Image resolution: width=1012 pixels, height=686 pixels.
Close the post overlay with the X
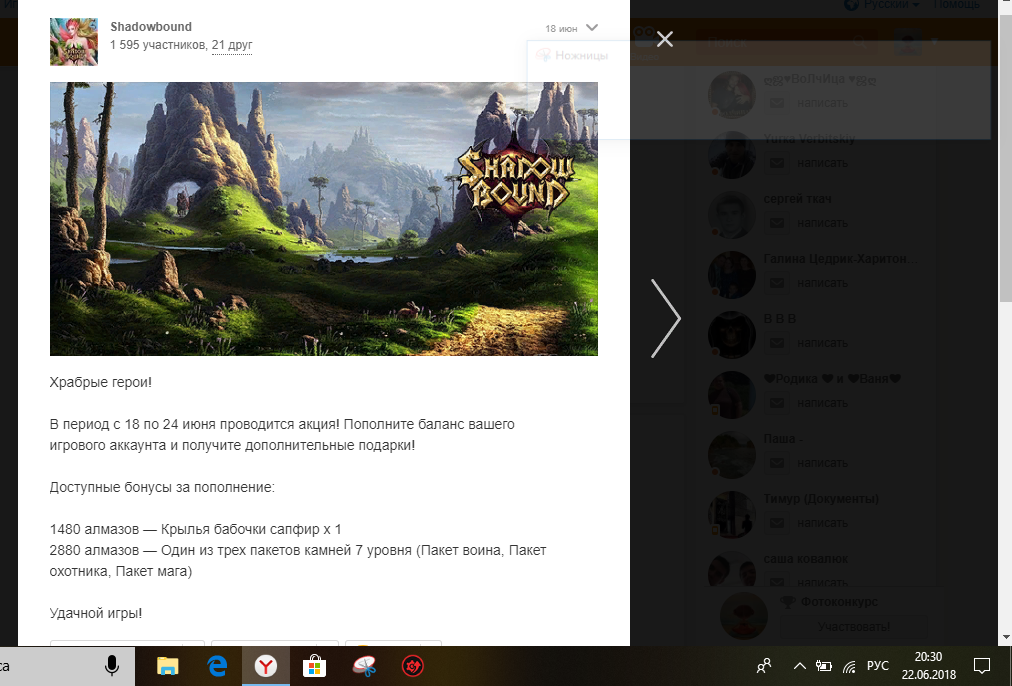(x=665, y=39)
